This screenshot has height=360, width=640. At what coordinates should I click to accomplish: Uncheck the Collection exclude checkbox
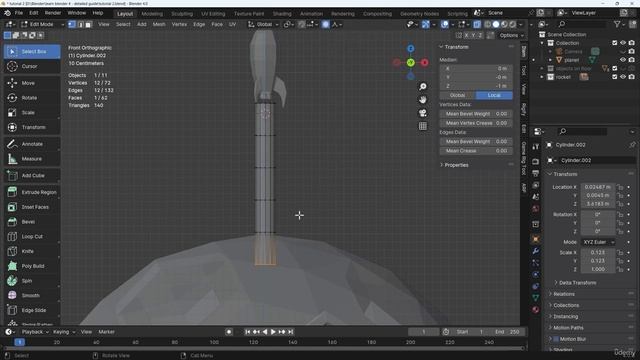click(x=615, y=43)
